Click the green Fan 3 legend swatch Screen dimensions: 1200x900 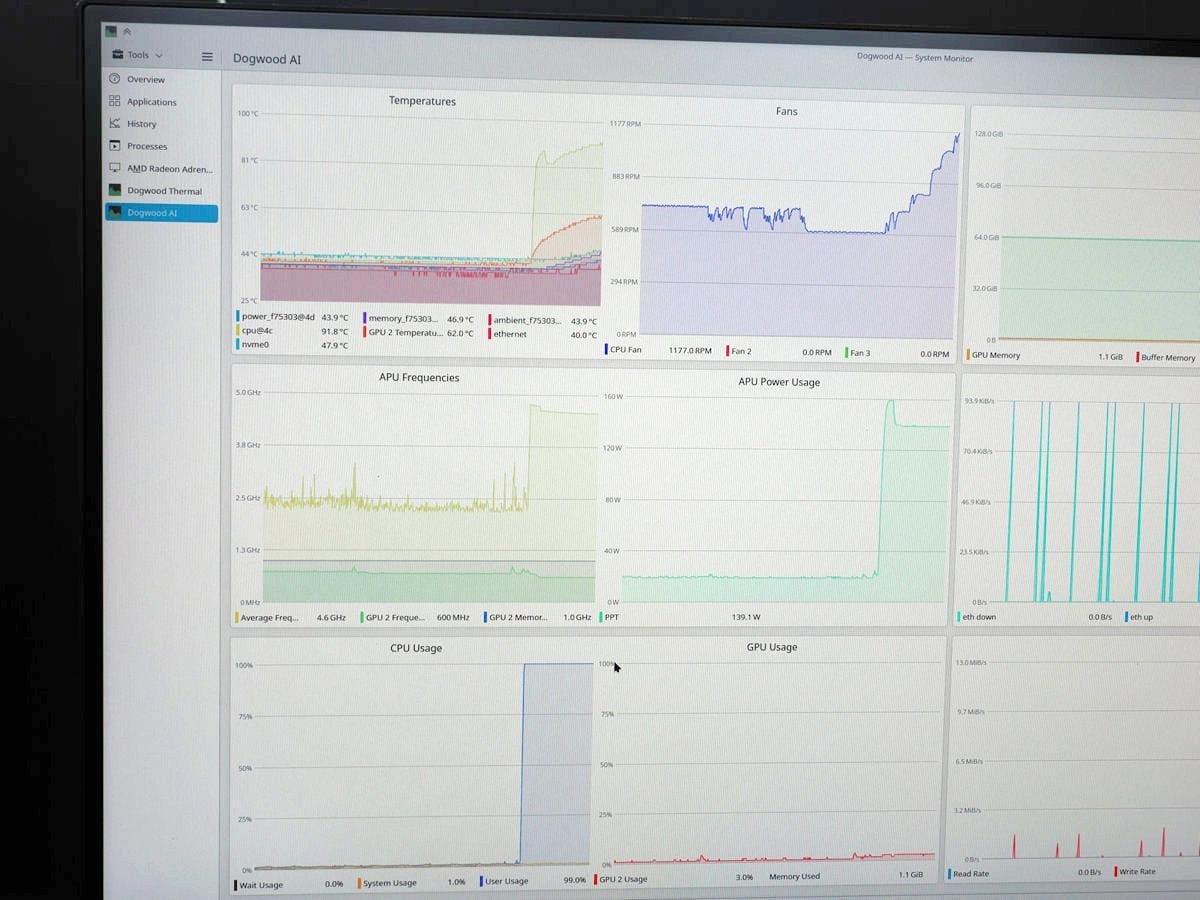click(847, 353)
